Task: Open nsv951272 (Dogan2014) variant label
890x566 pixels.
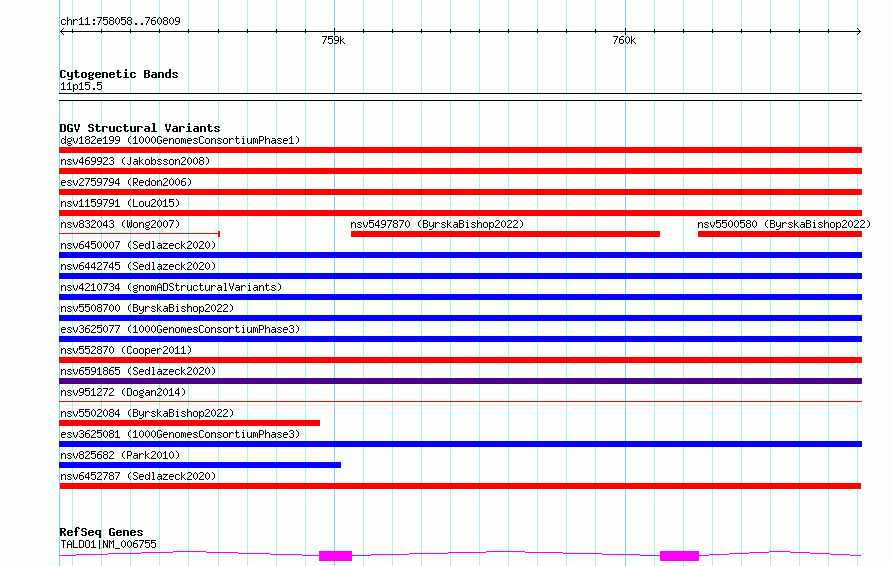Action: [123, 392]
